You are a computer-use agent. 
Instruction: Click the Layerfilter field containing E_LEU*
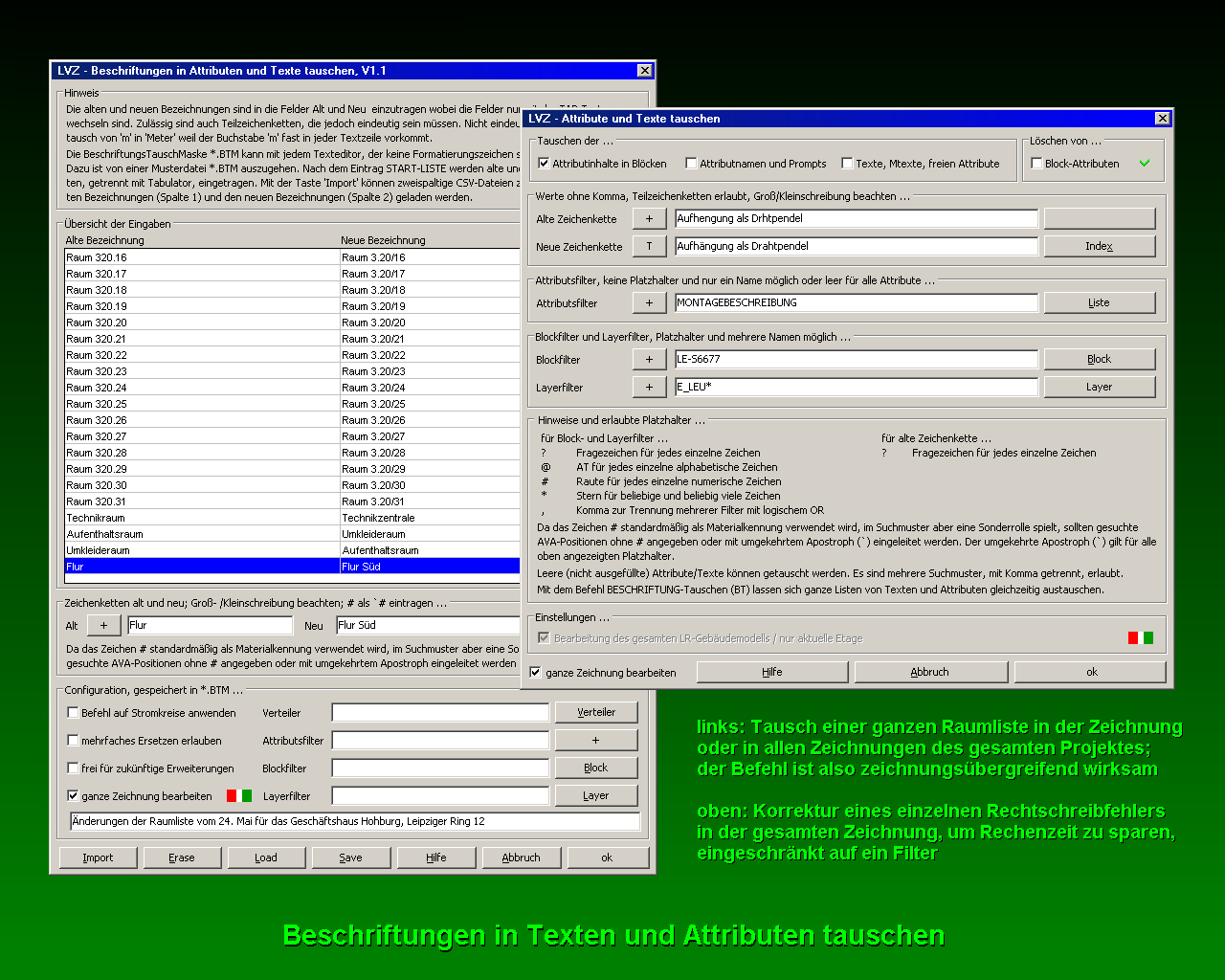tap(857, 388)
